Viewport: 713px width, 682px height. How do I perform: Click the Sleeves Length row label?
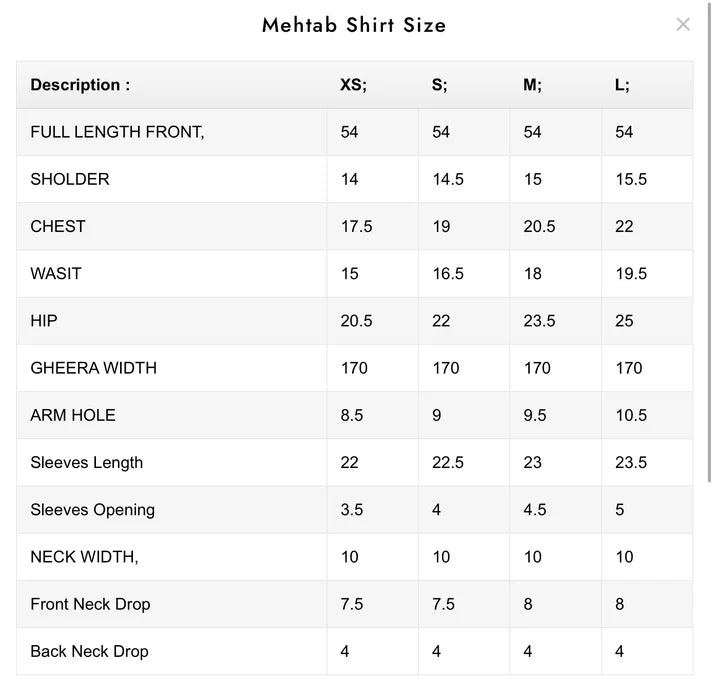click(x=86, y=462)
